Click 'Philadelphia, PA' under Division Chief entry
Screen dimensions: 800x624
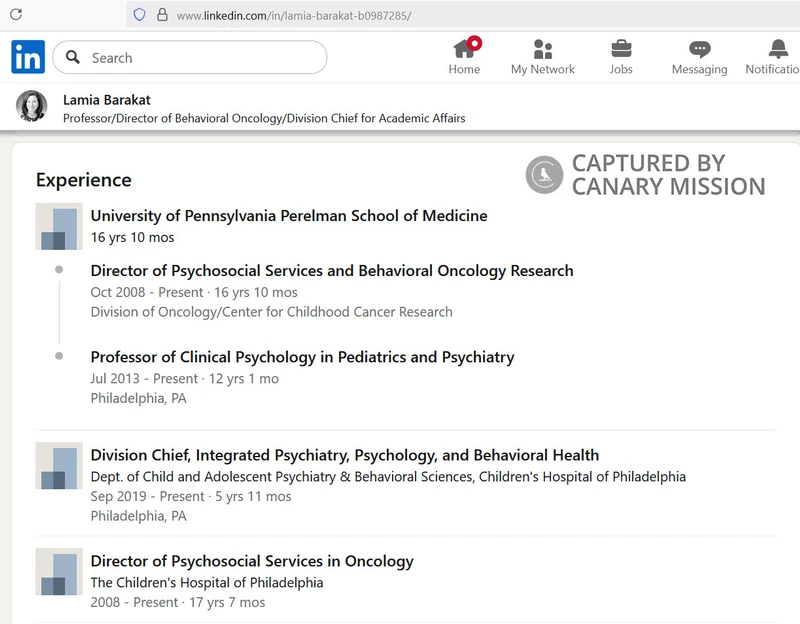138,516
